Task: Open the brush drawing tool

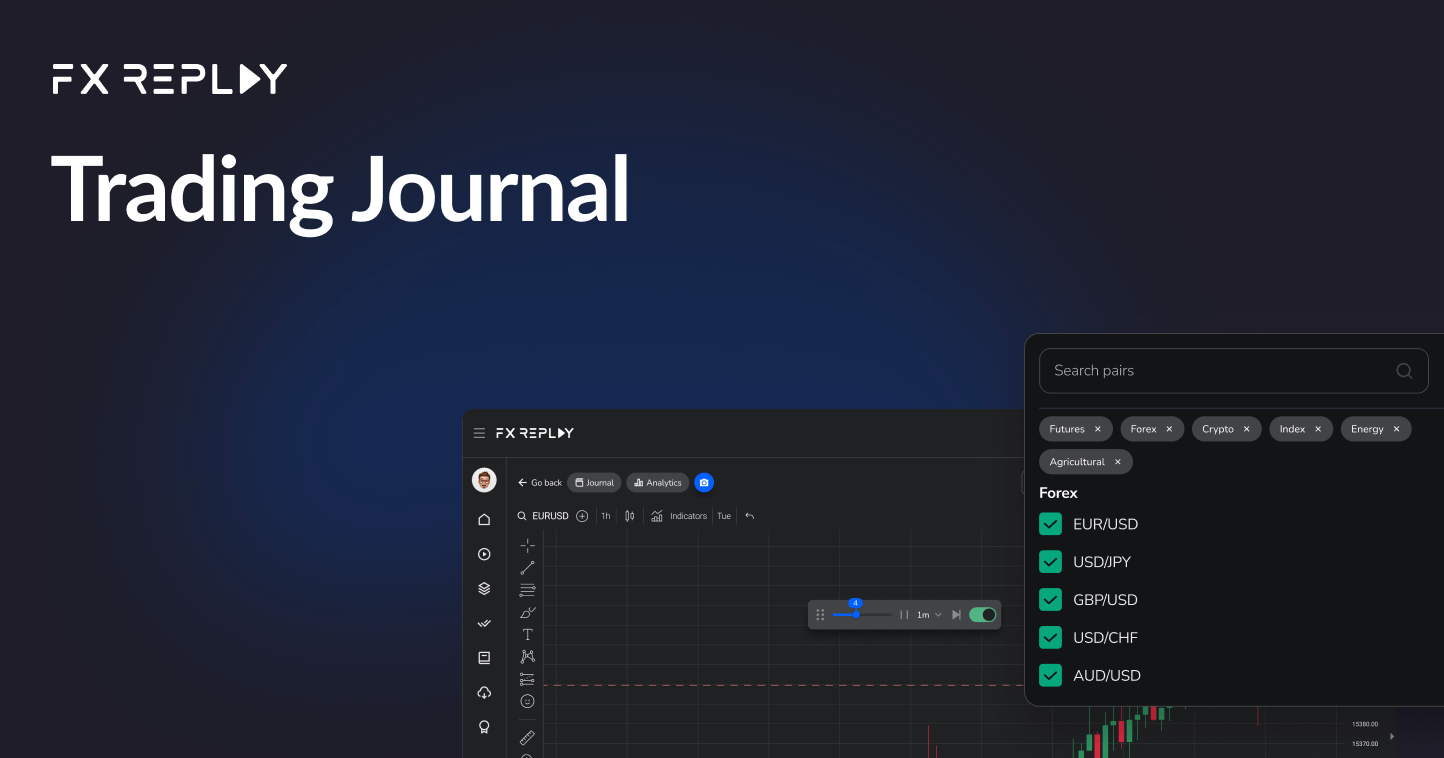Action: 527,611
